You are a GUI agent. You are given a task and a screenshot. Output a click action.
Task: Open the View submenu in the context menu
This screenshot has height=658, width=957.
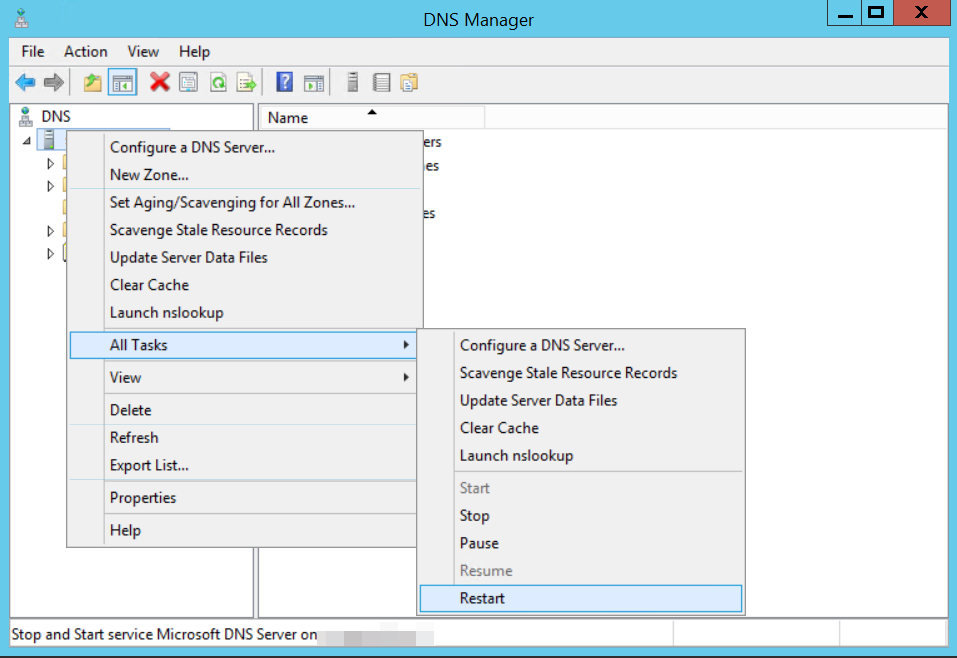pos(242,377)
